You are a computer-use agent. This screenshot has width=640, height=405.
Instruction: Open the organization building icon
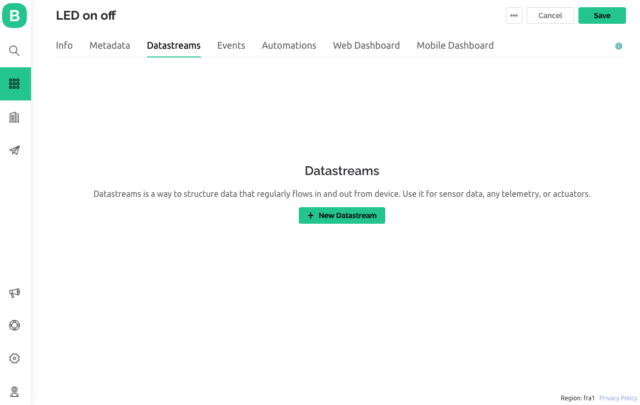point(15,117)
